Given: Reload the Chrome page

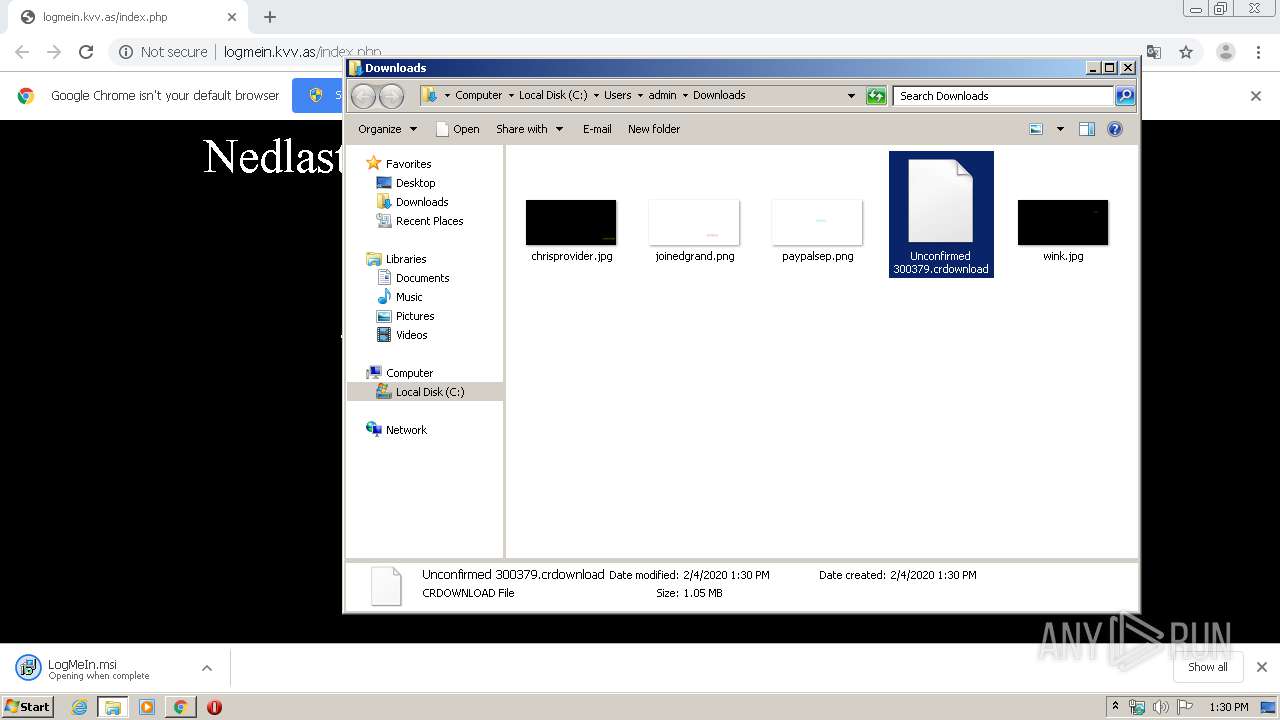Looking at the screenshot, I should pos(86,52).
